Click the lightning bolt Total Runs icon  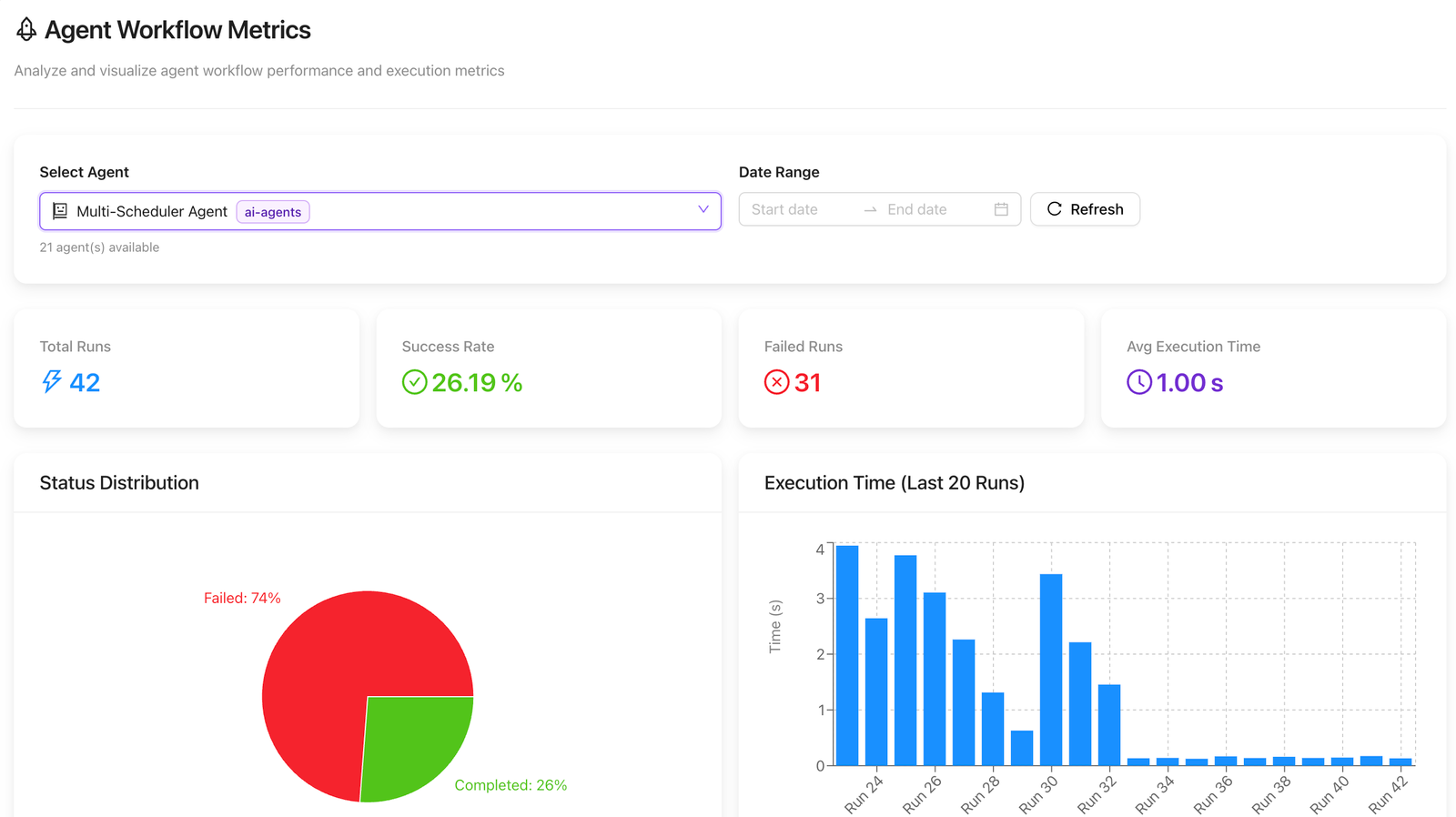[x=52, y=382]
